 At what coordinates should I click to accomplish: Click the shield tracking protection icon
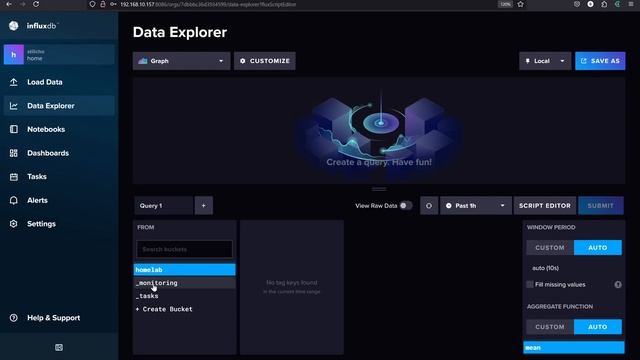pyautogui.click(x=92, y=4)
